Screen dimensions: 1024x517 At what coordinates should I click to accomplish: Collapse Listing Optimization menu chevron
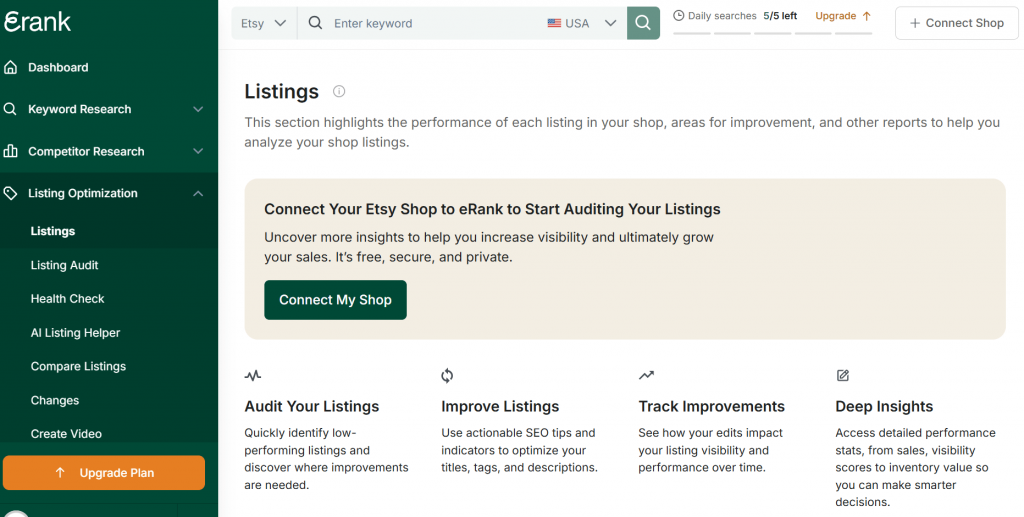tap(198, 193)
